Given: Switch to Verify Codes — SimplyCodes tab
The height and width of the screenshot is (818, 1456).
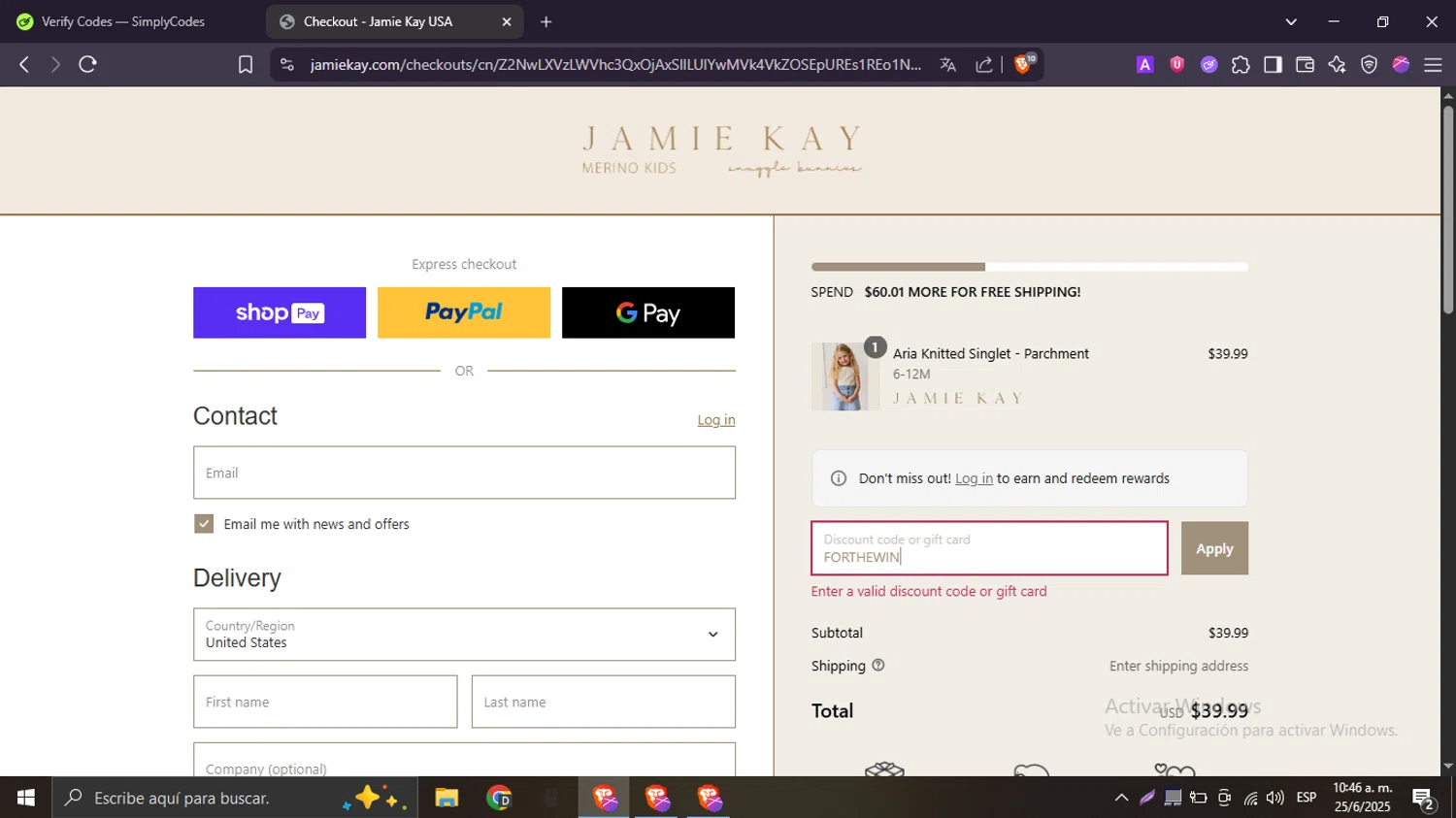Looking at the screenshot, I should pos(123,21).
